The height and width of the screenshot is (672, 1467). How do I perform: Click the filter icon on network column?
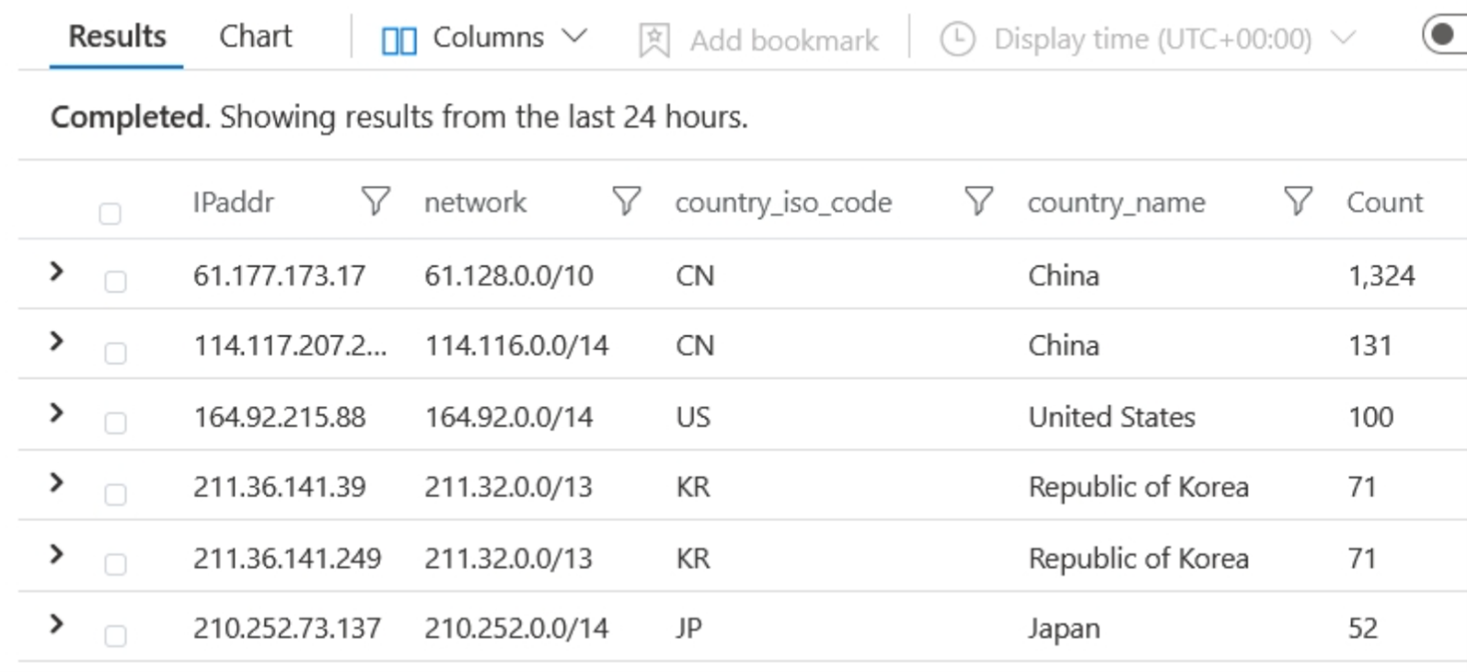626,203
